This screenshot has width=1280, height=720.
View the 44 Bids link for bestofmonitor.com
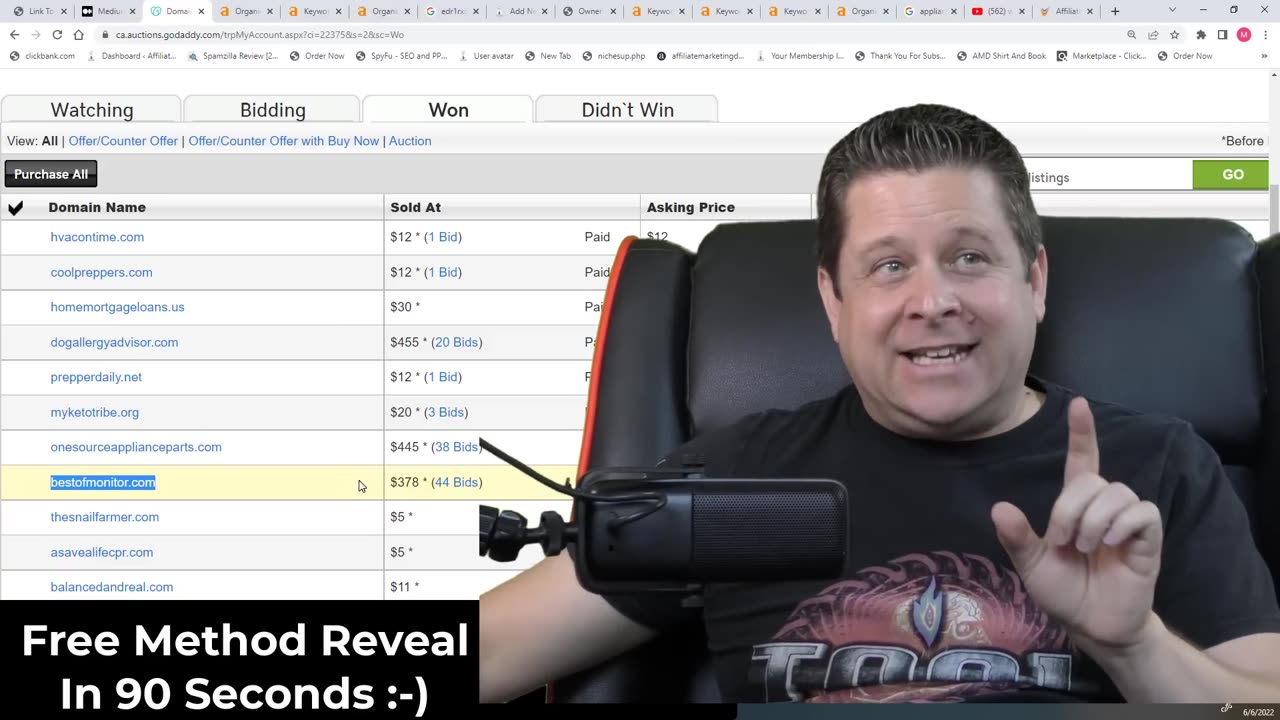[x=456, y=482]
